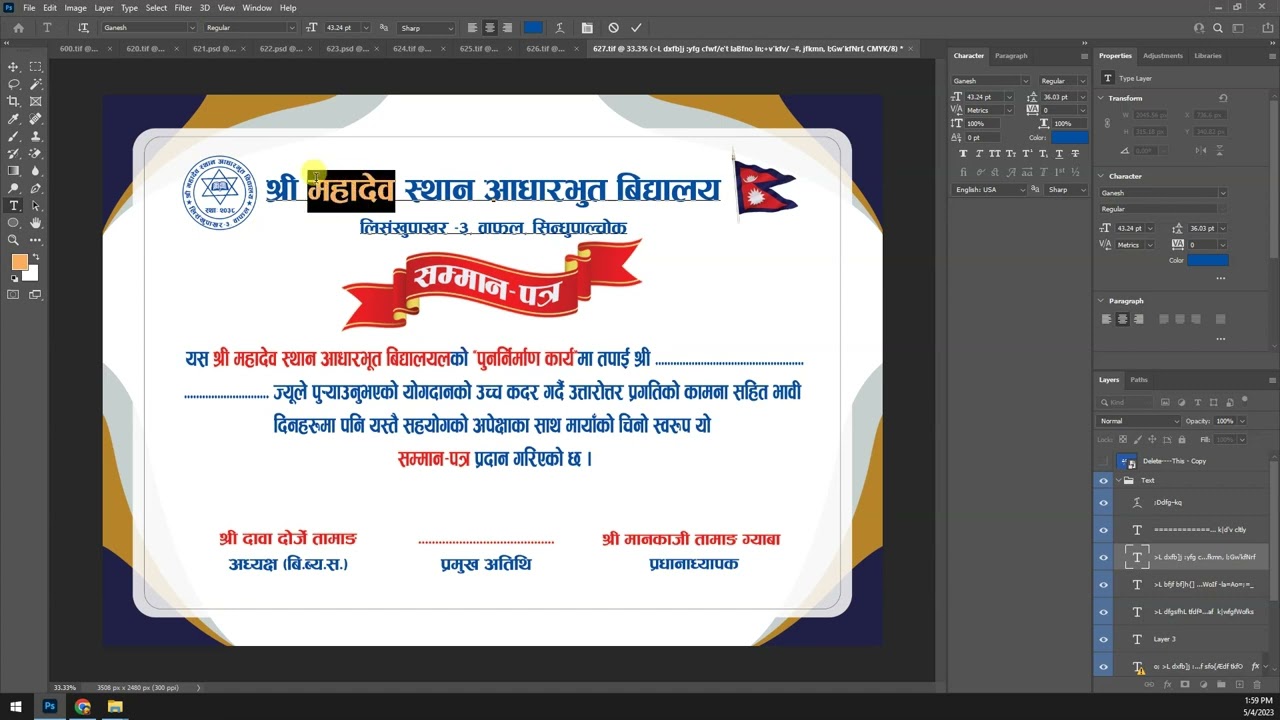Open the Windows Start menu
1280x720 pixels.
[15, 707]
